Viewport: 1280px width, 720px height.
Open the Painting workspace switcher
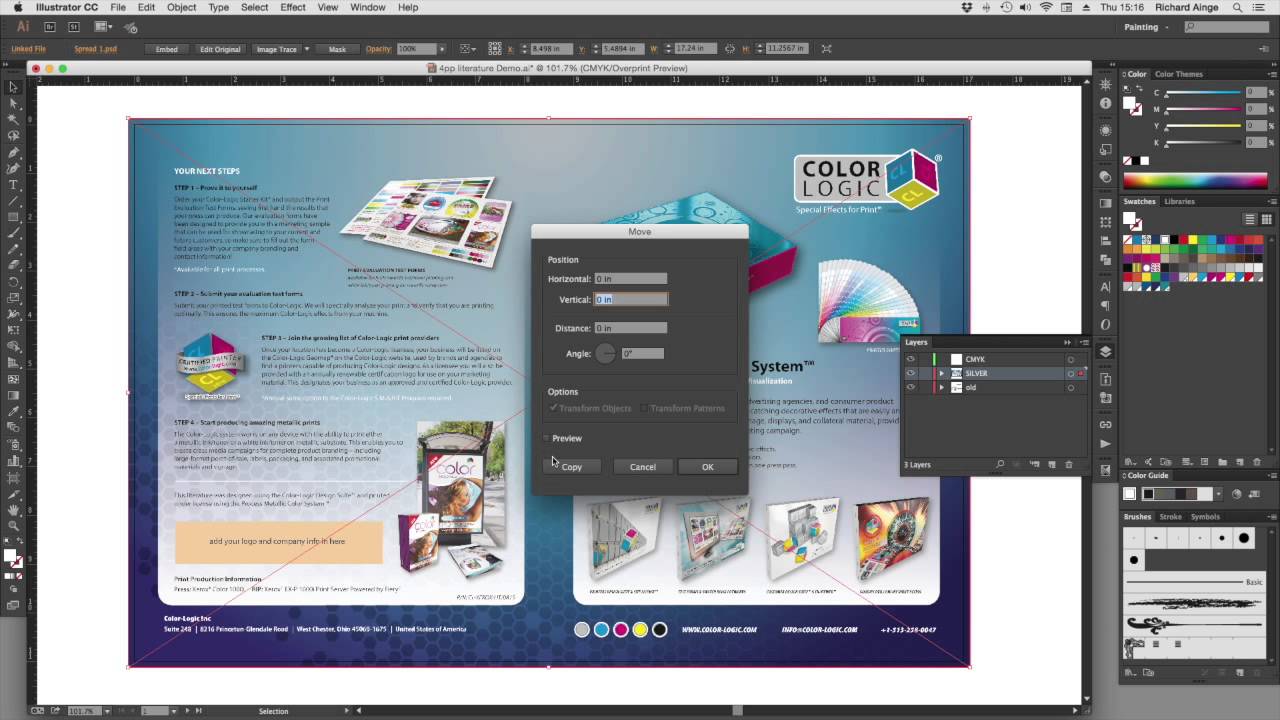(x=1146, y=27)
